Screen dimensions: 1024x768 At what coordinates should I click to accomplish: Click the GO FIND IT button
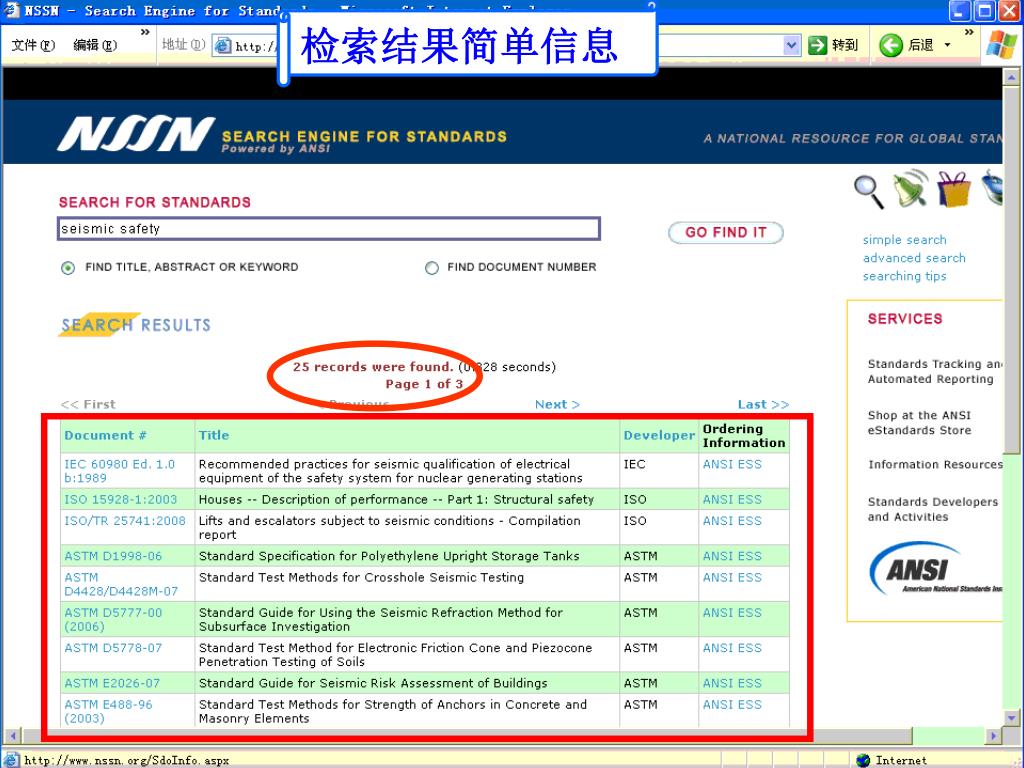pos(726,232)
